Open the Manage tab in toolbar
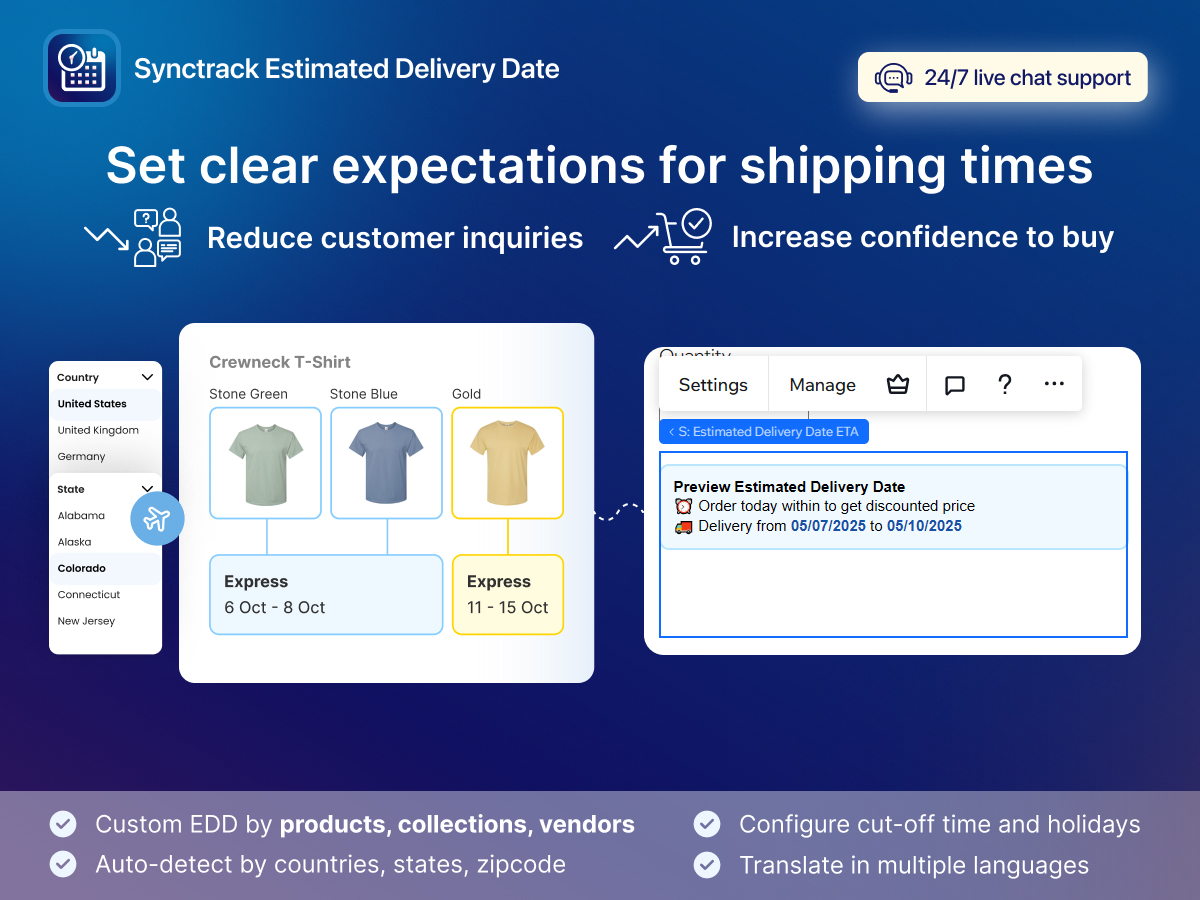1200x900 pixels. coord(822,385)
